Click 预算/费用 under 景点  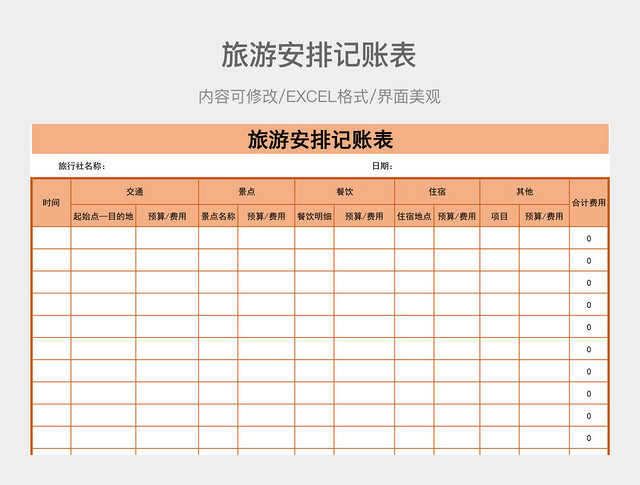point(266,216)
